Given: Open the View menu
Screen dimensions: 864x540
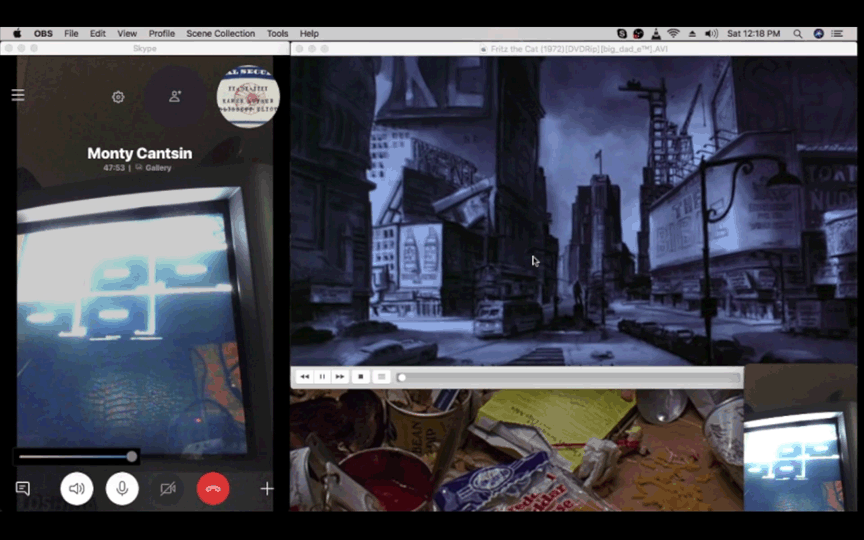Looking at the screenshot, I should point(127,34).
